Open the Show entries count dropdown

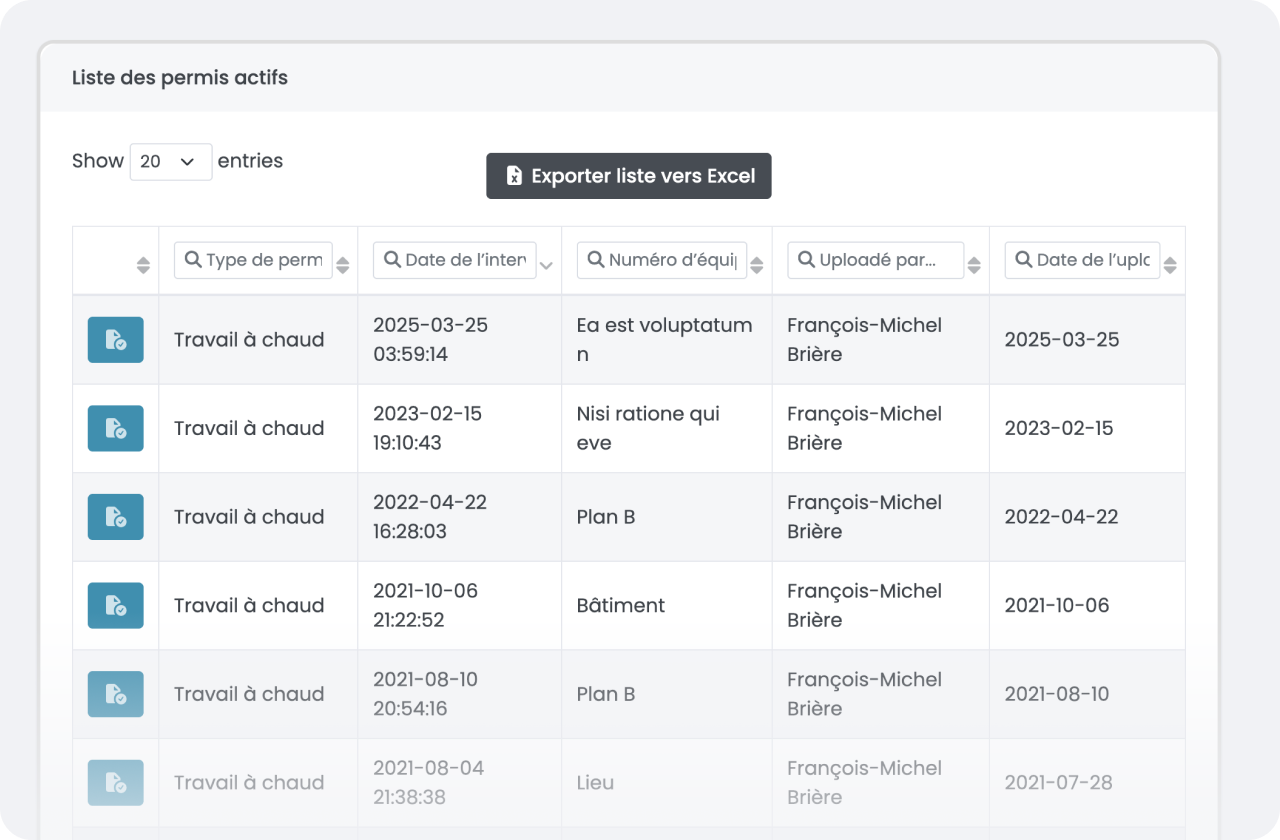pos(171,161)
